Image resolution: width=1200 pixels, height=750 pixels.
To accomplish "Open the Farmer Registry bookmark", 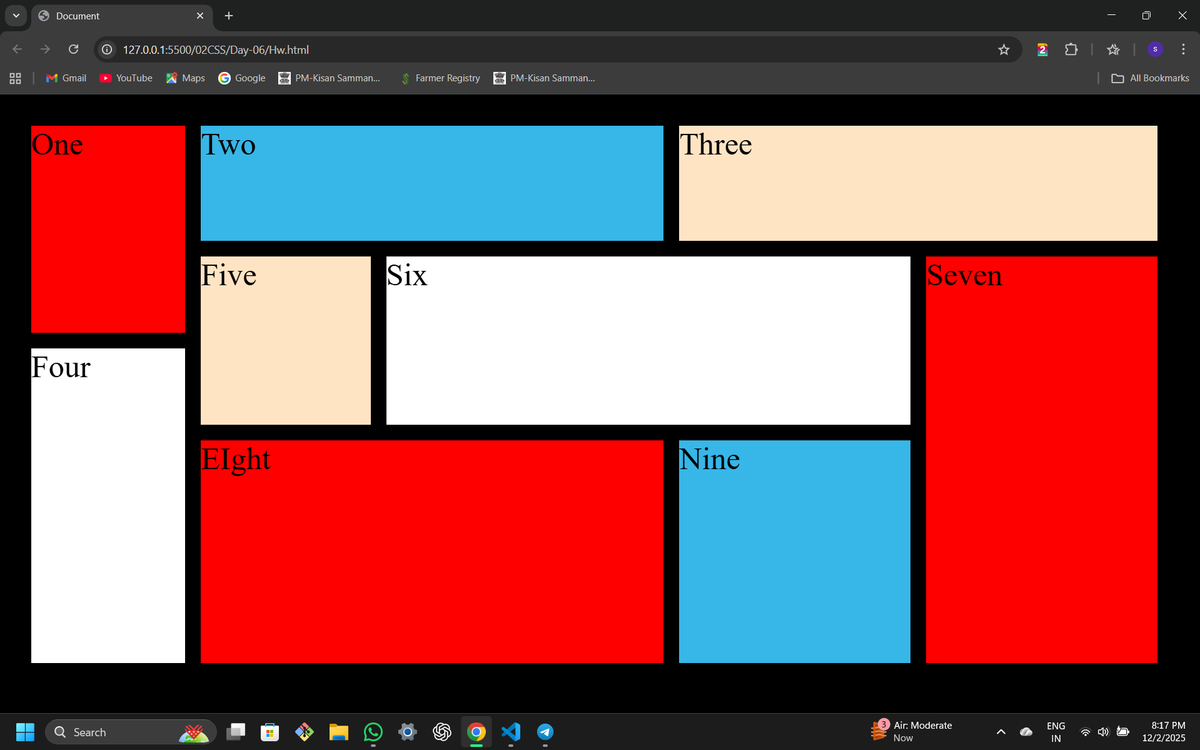I will tap(440, 78).
